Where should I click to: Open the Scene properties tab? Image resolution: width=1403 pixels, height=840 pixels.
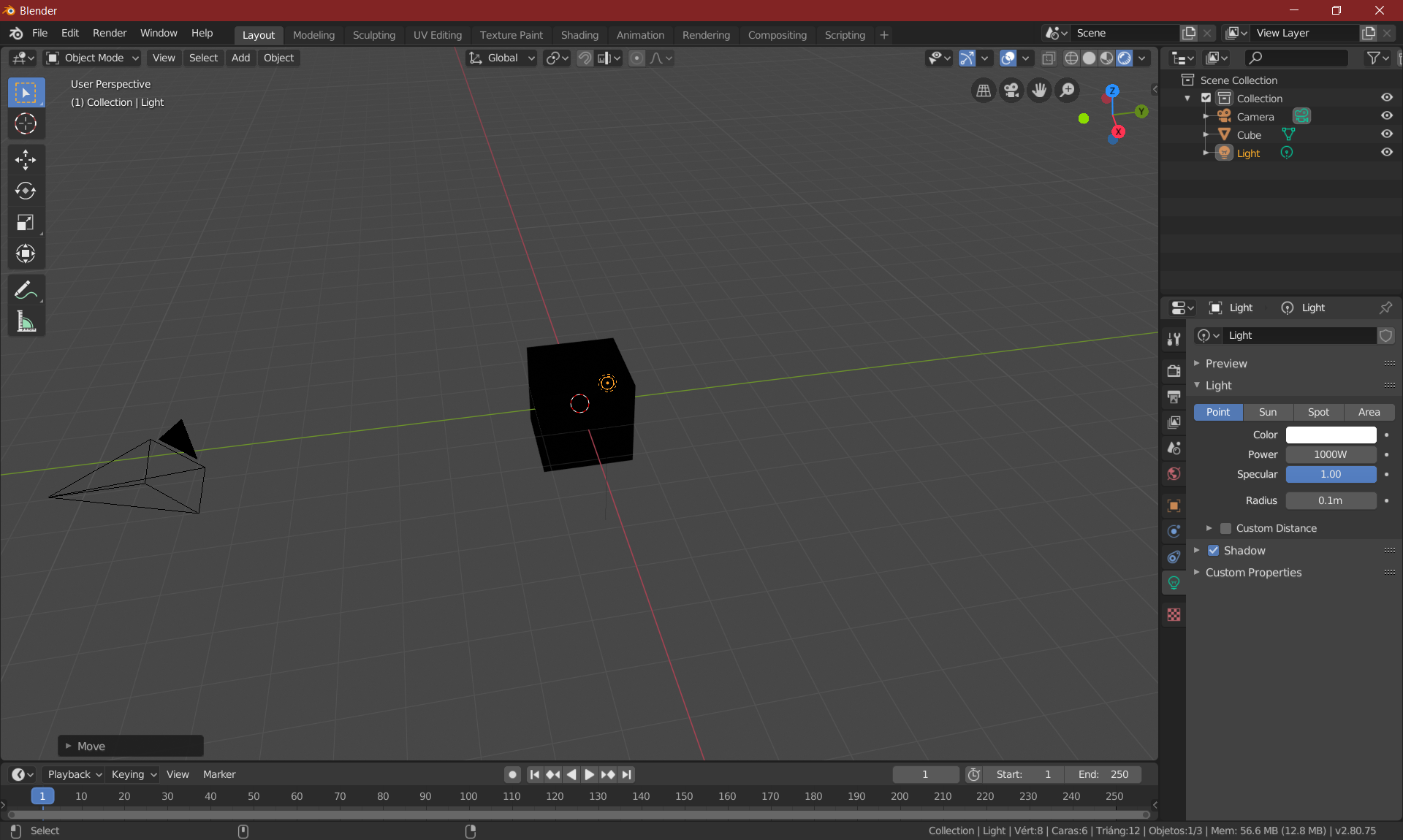coord(1174,448)
